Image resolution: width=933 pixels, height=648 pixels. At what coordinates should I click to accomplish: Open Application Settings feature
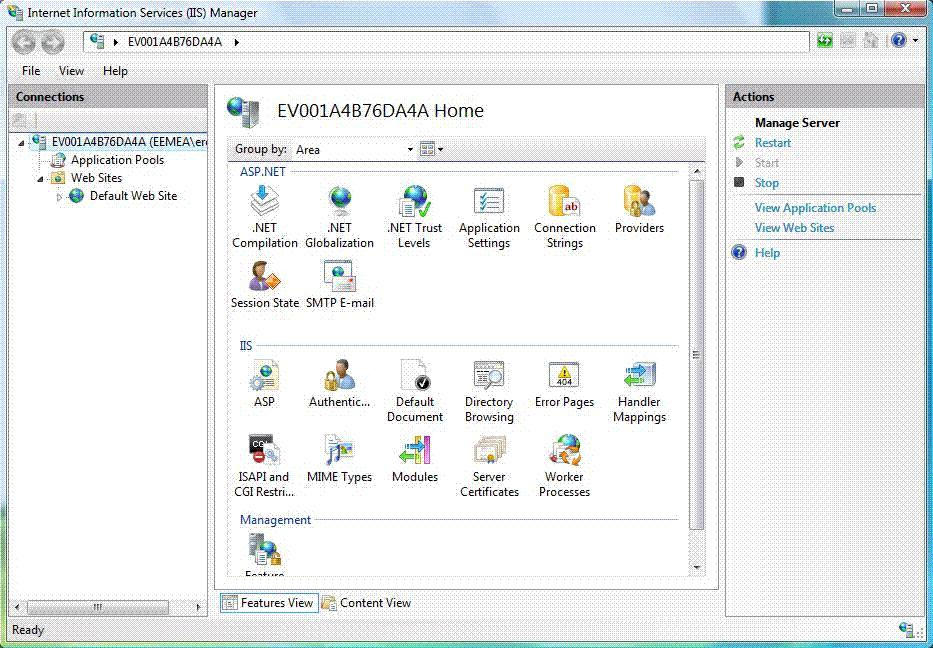489,217
